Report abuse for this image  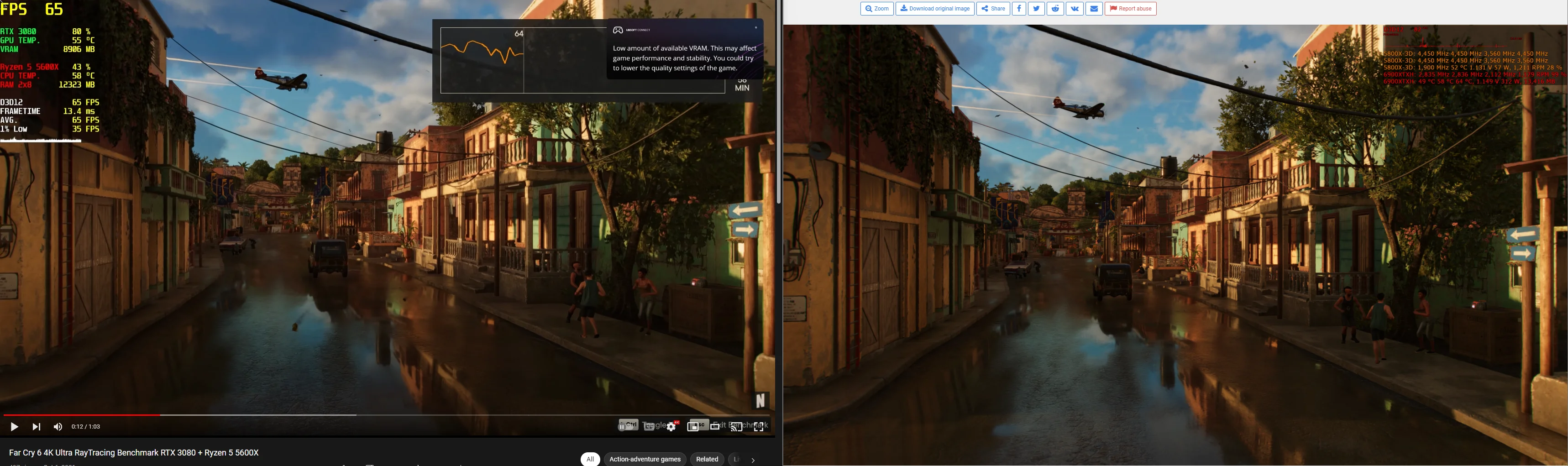click(x=1130, y=9)
